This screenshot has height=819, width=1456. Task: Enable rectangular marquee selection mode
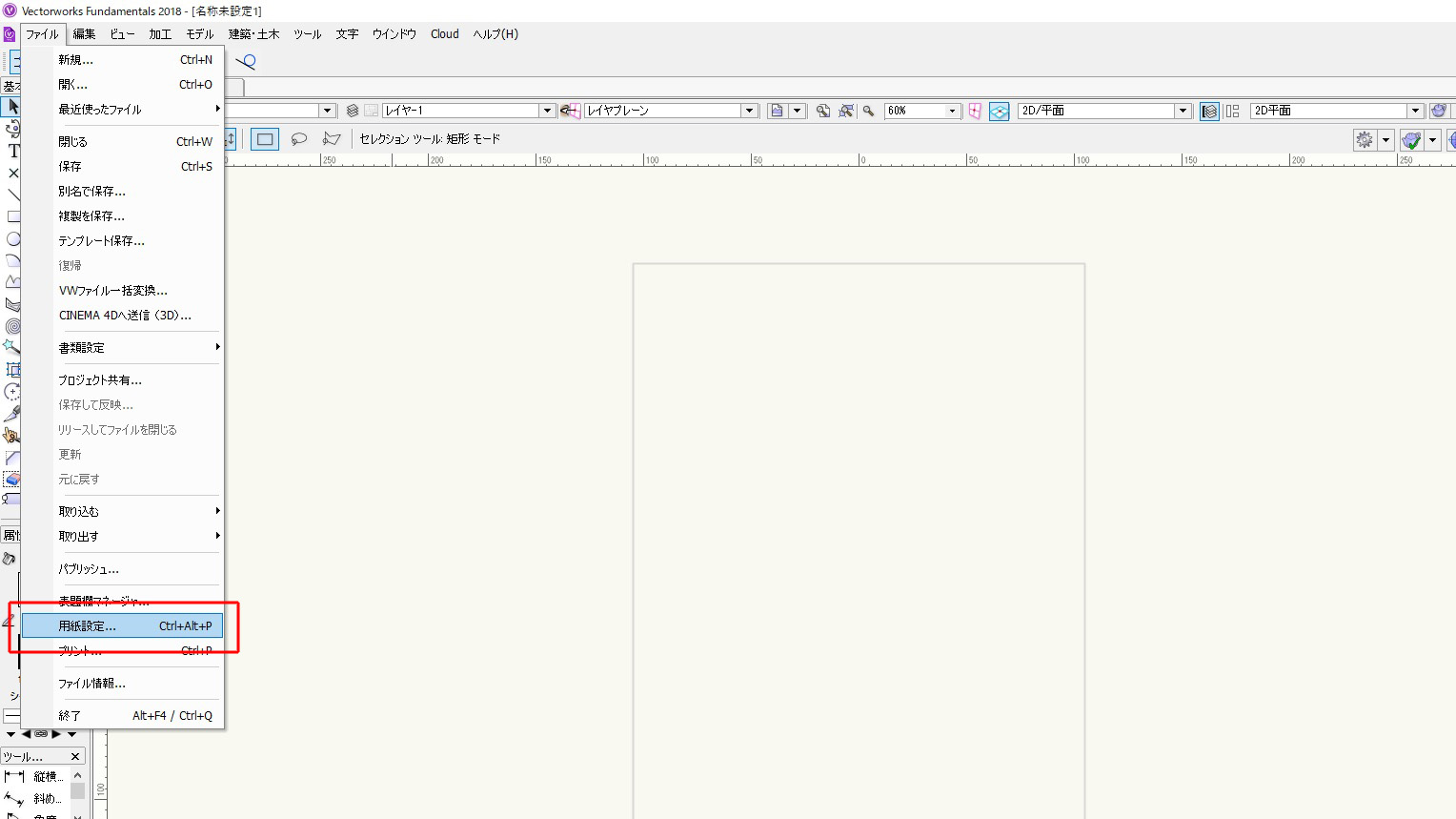pos(265,139)
